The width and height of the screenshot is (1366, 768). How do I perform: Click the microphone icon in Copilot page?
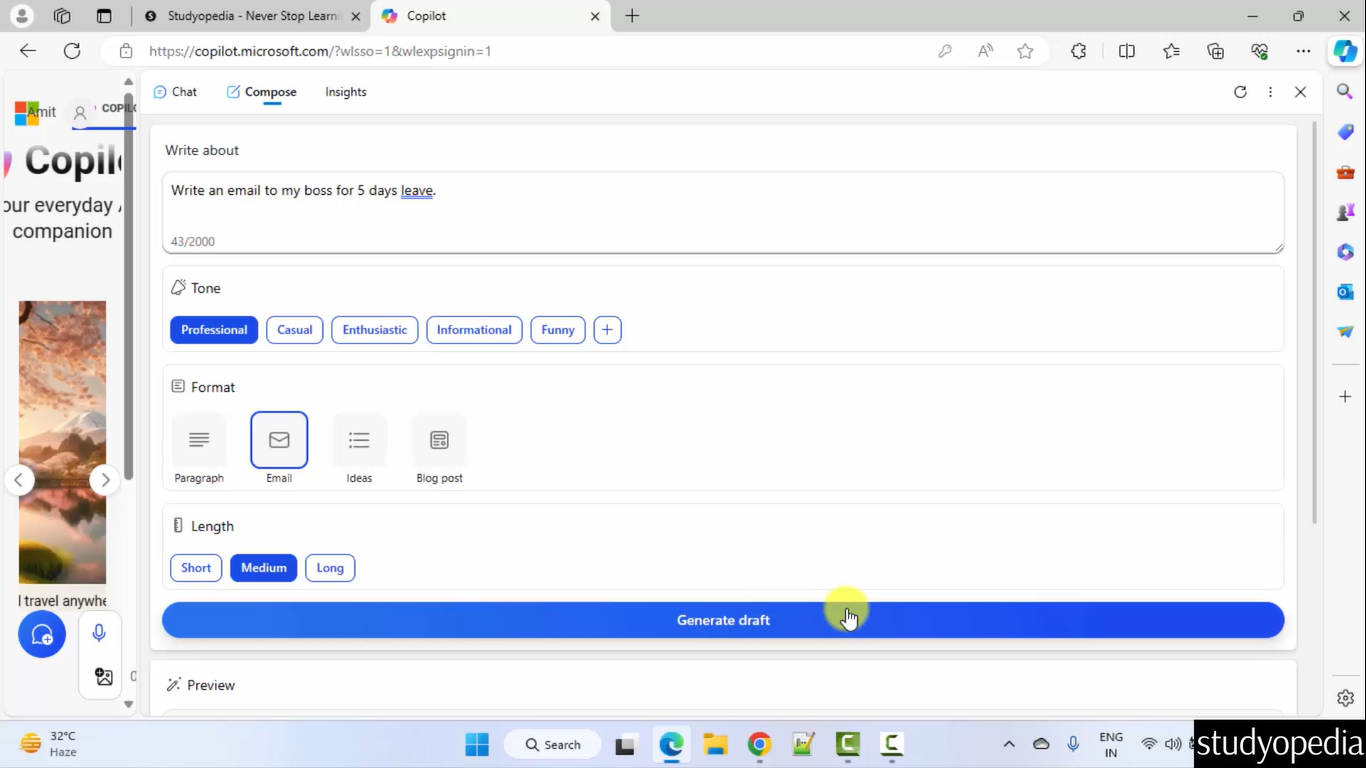(x=99, y=633)
